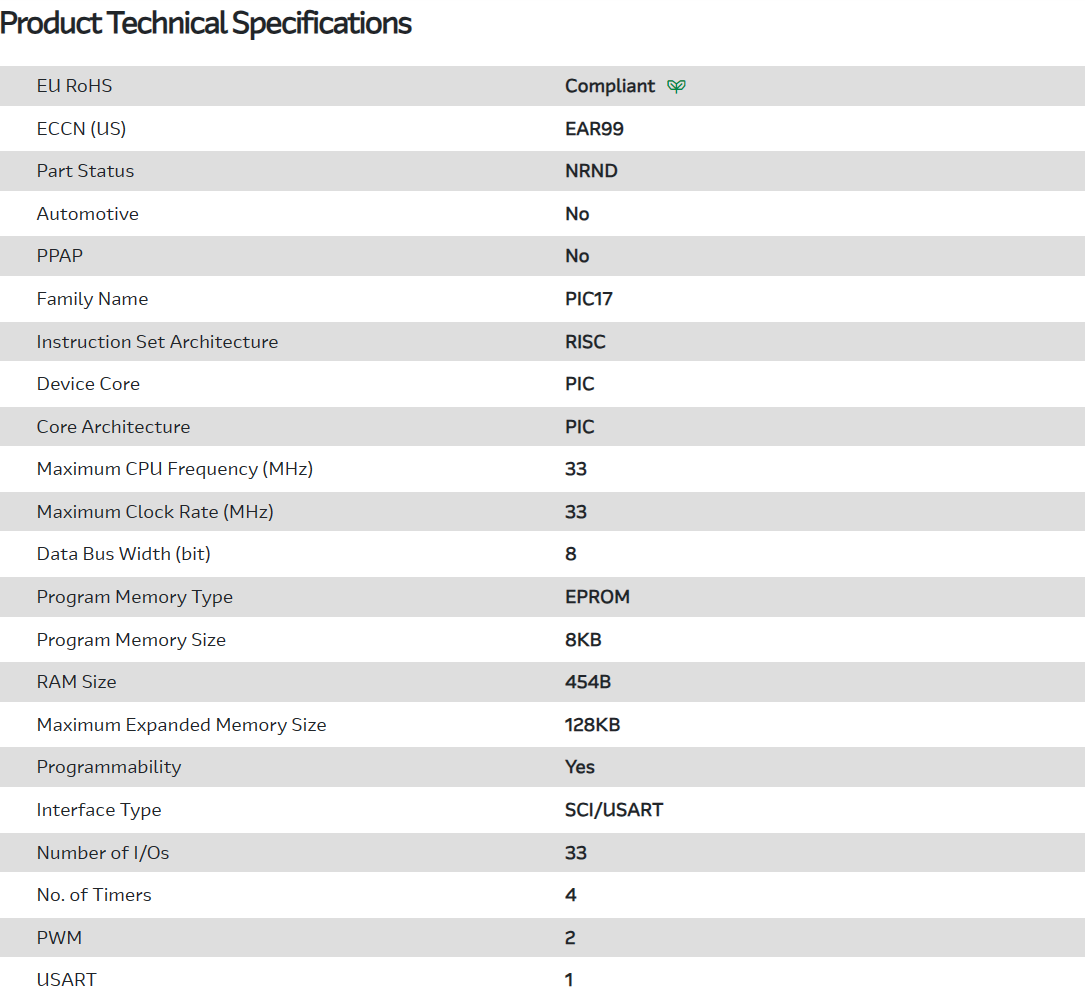The image size is (1085, 997).
Task: Click the Data Bus Width value 8
Action: pos(571,554)
